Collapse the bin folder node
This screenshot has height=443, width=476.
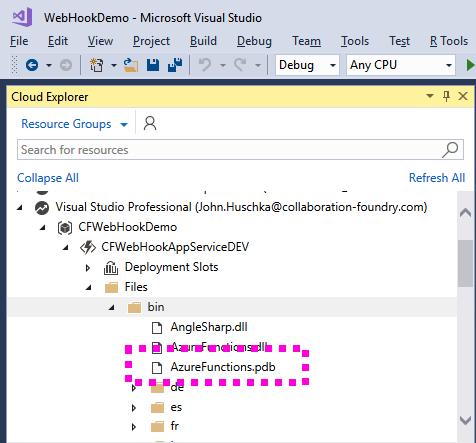tap(112, 308)
